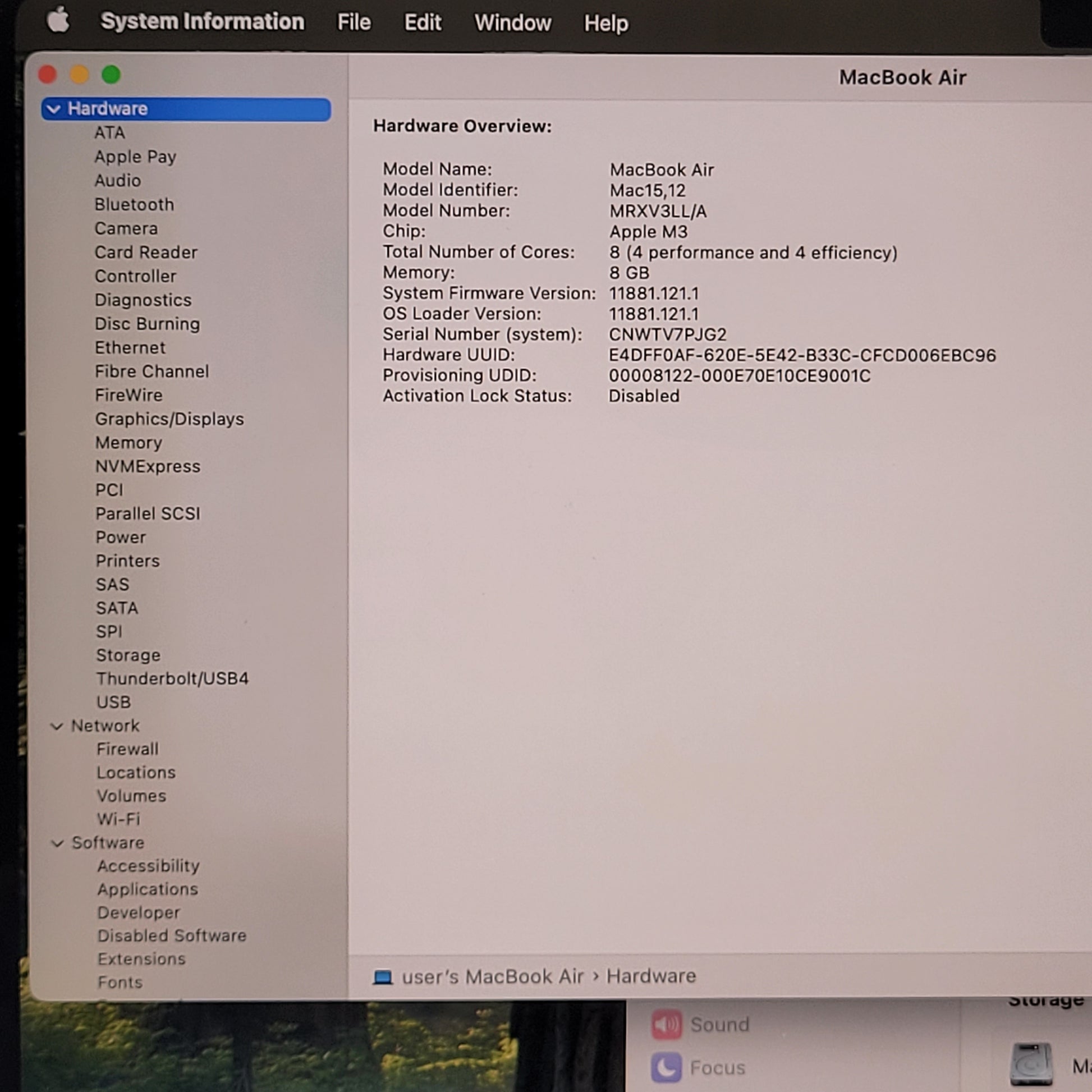This screenshot has height=1092, width=1092.
Task: Click the Model Number value MRXV3LL/A
Action: click(x=658, y=212)
